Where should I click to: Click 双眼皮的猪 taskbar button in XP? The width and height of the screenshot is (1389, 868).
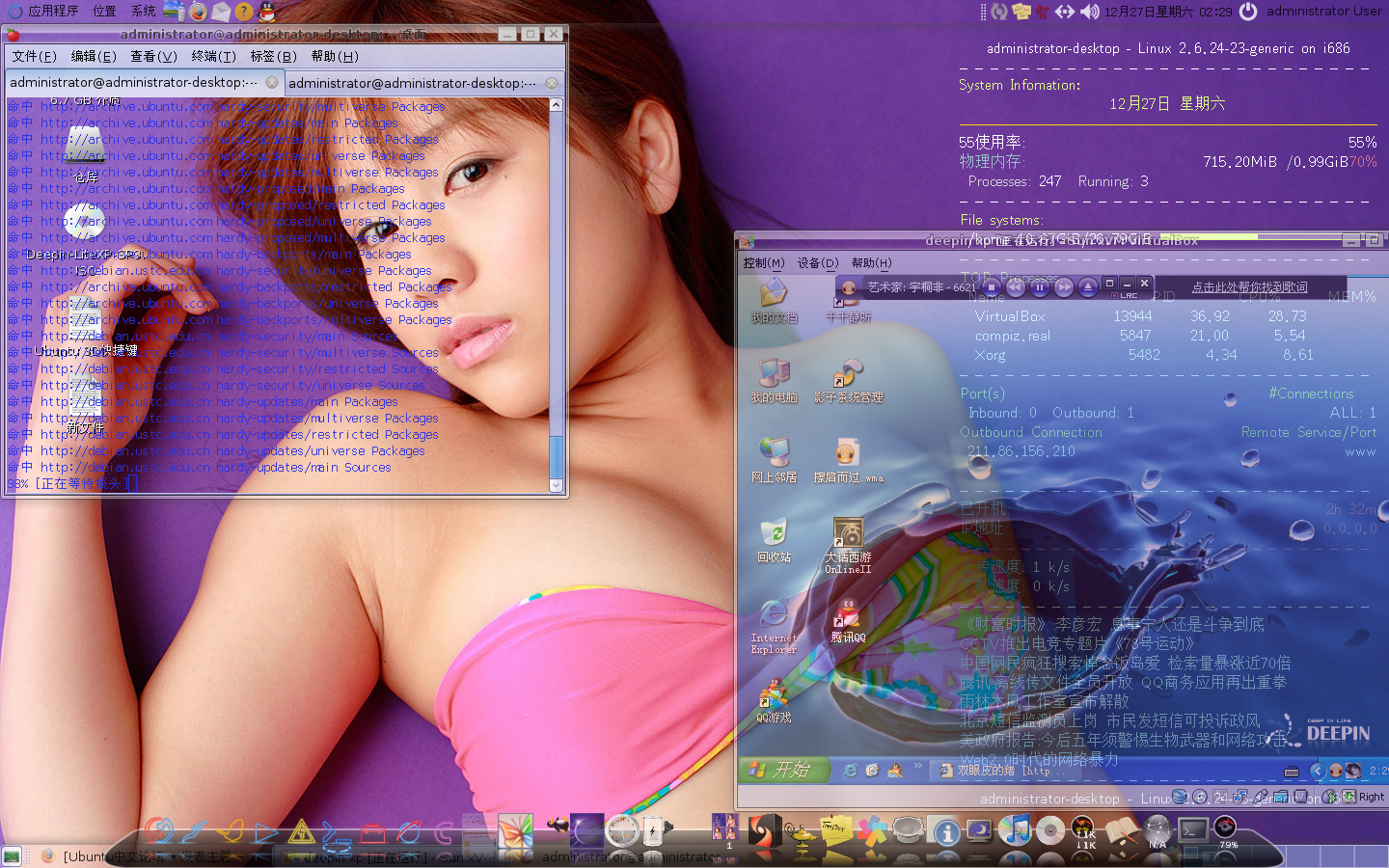click(x=1003, y=770)
